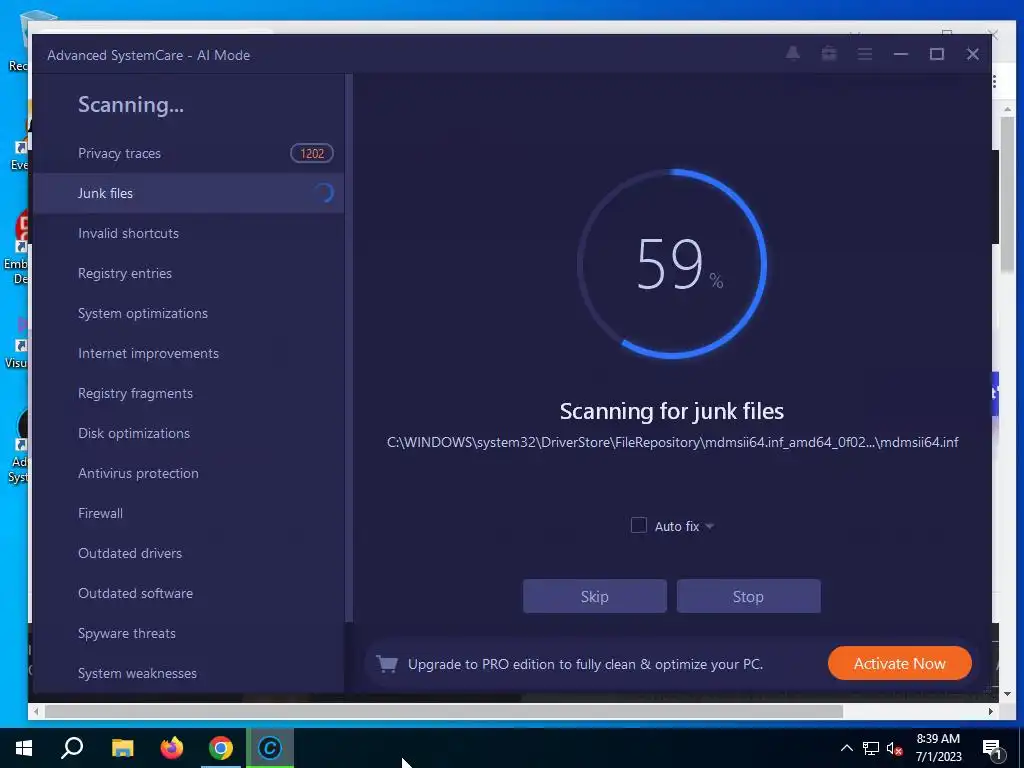The image size is (1024, 768).
Task: Click the Upgrade to PRO edition text
Action: click(x=585, y=664)
